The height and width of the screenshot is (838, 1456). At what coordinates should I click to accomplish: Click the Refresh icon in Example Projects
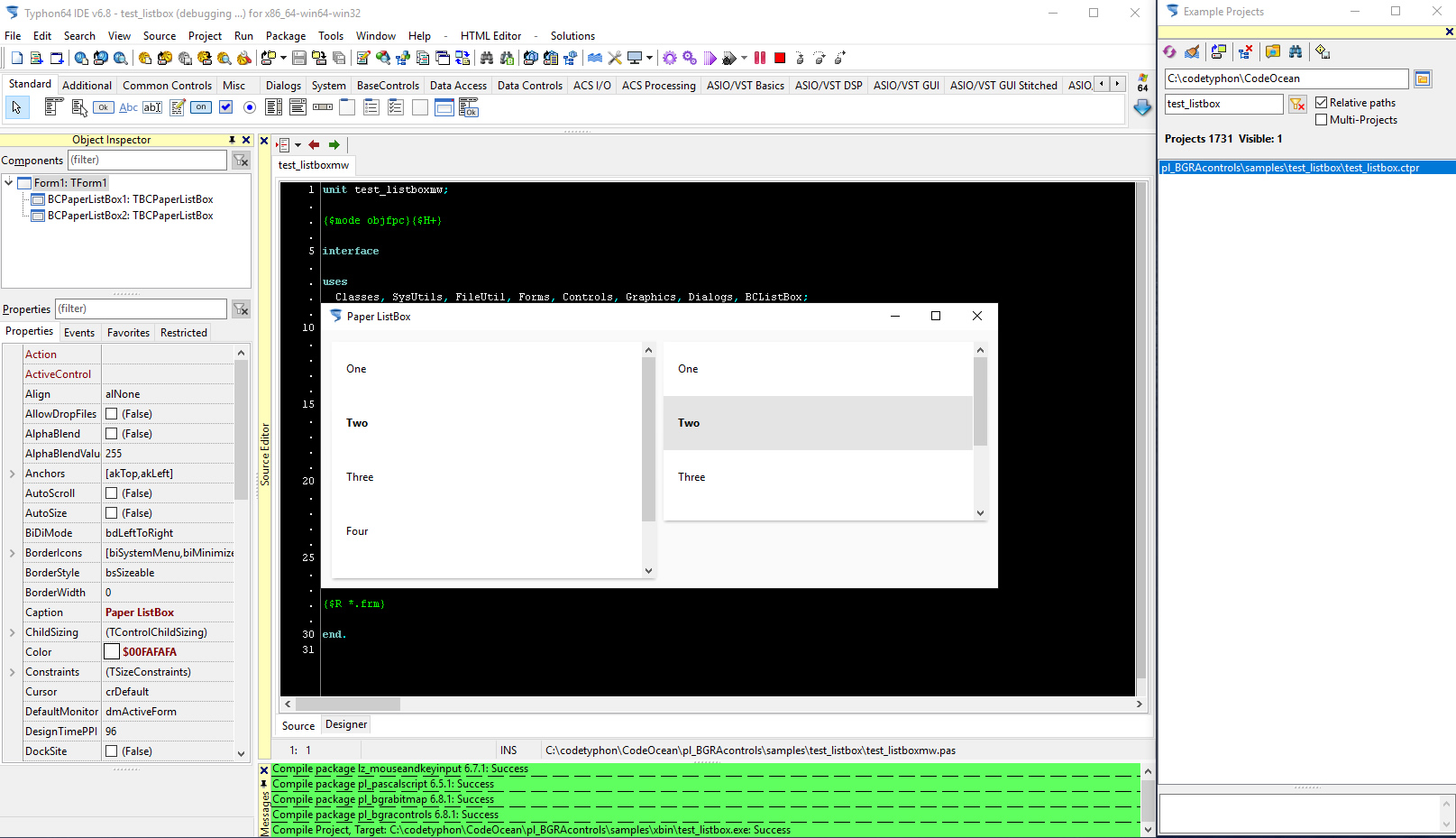tap(1169, 51)
